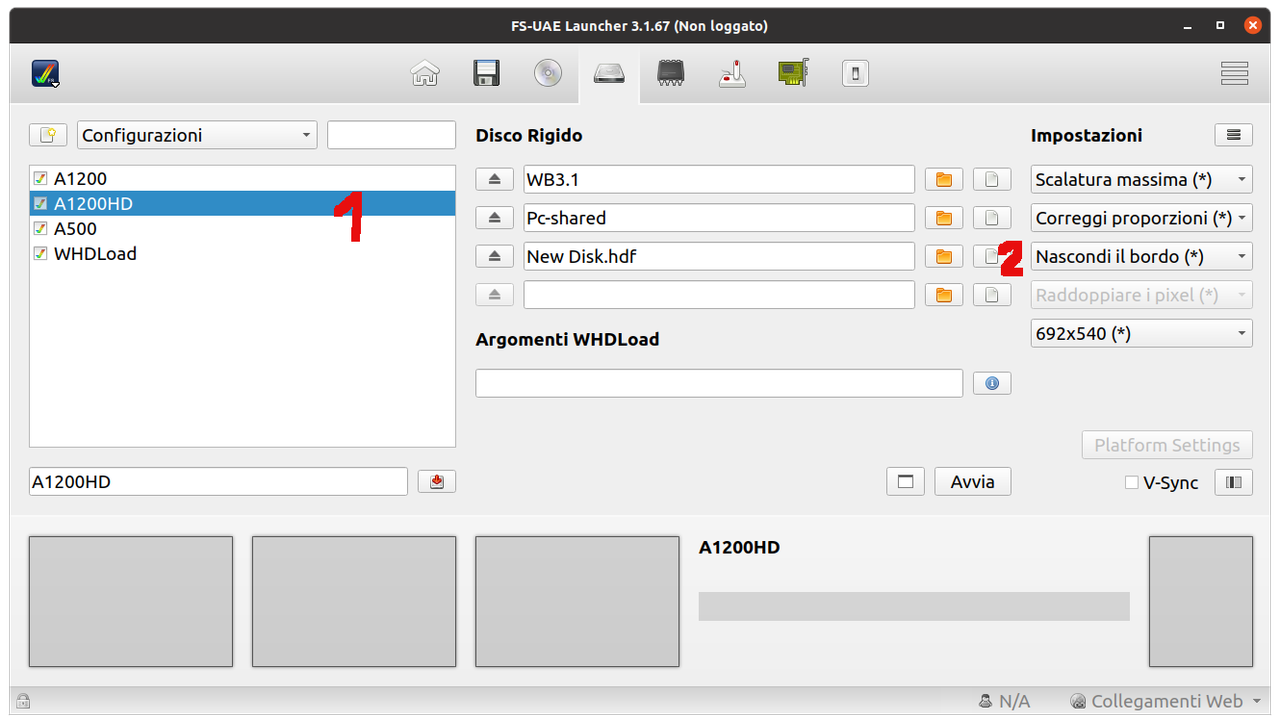The width and height of the screenshot is (1280, 724).
Task: Switch to the ROM and RAM chip tab
Action: tap(671, 73)
